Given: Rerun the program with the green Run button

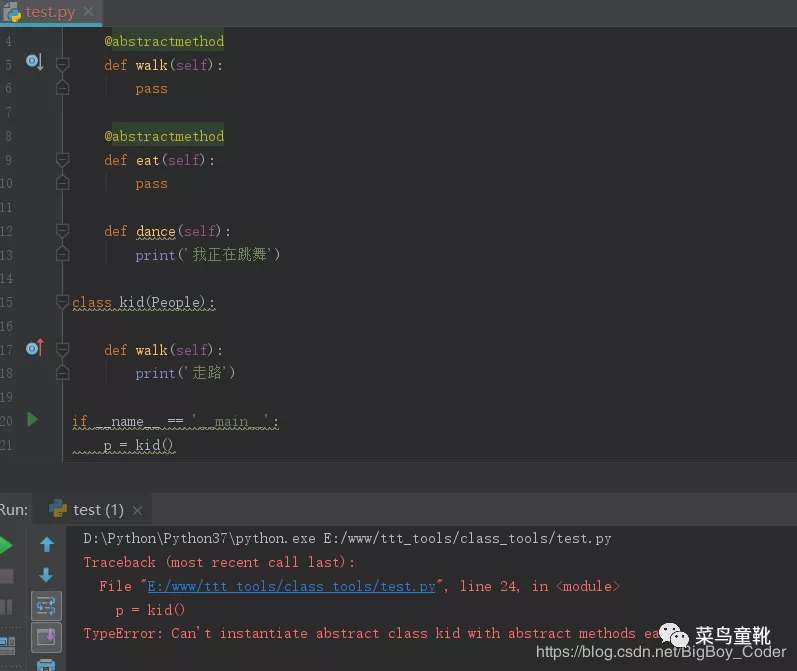Looking at the screenshot, I should click(6, 545).
